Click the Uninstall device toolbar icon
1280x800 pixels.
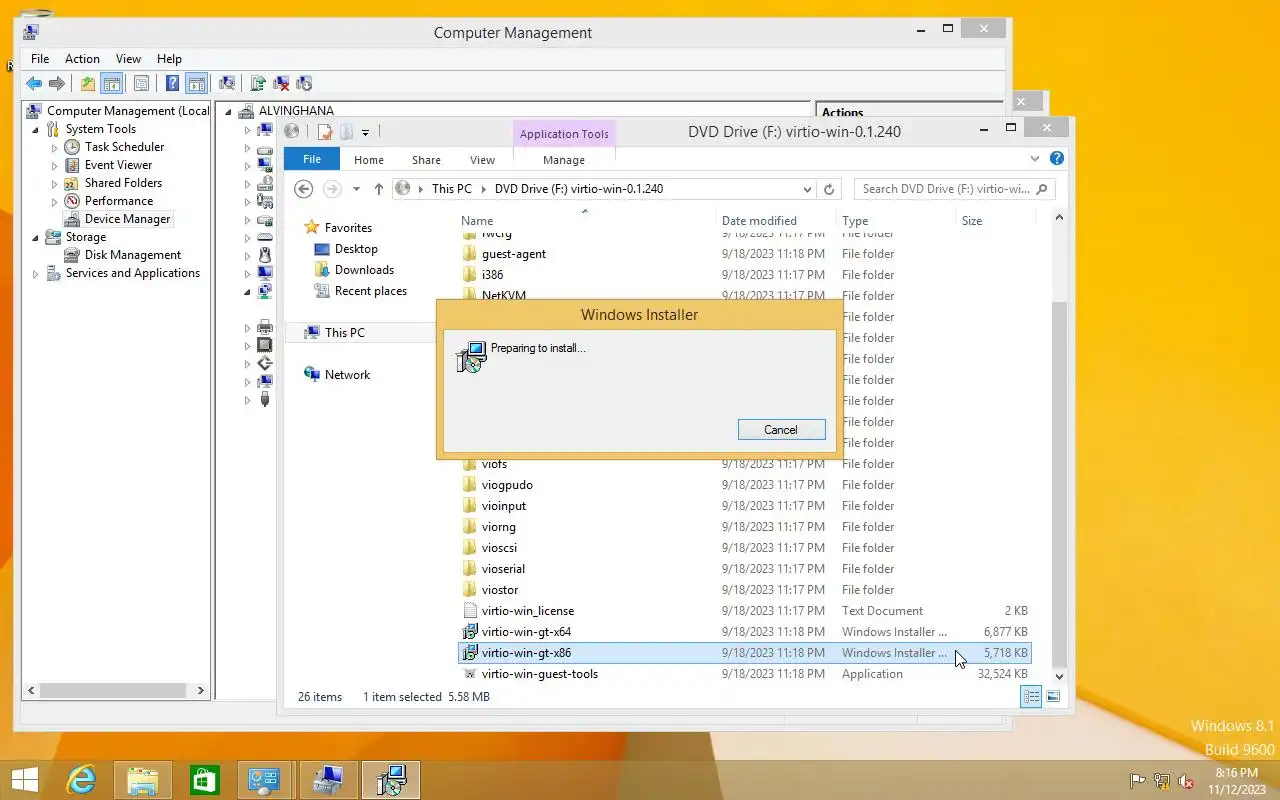coord(282,84)
